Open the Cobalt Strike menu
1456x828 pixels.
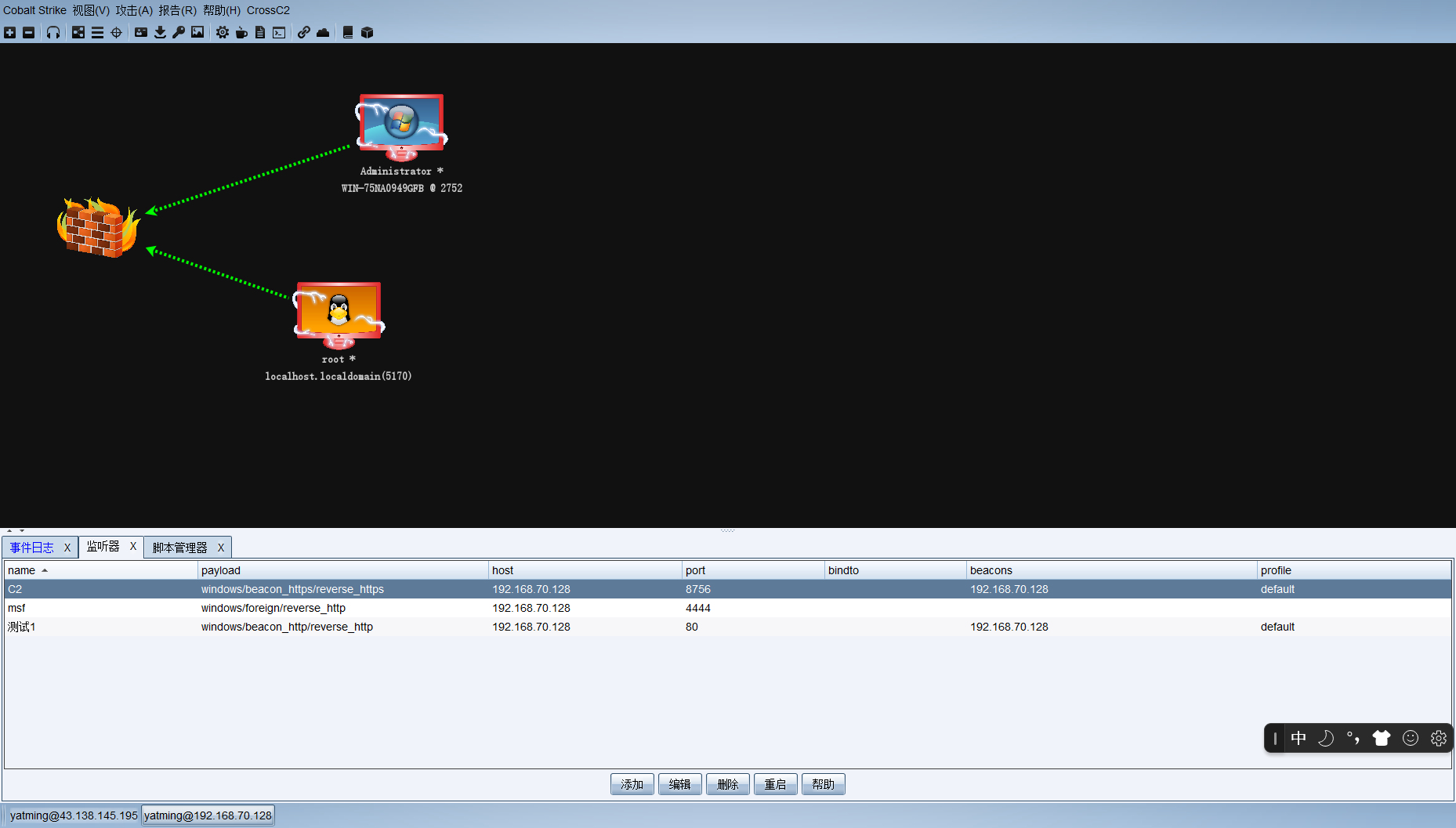(x=34, y=10)
